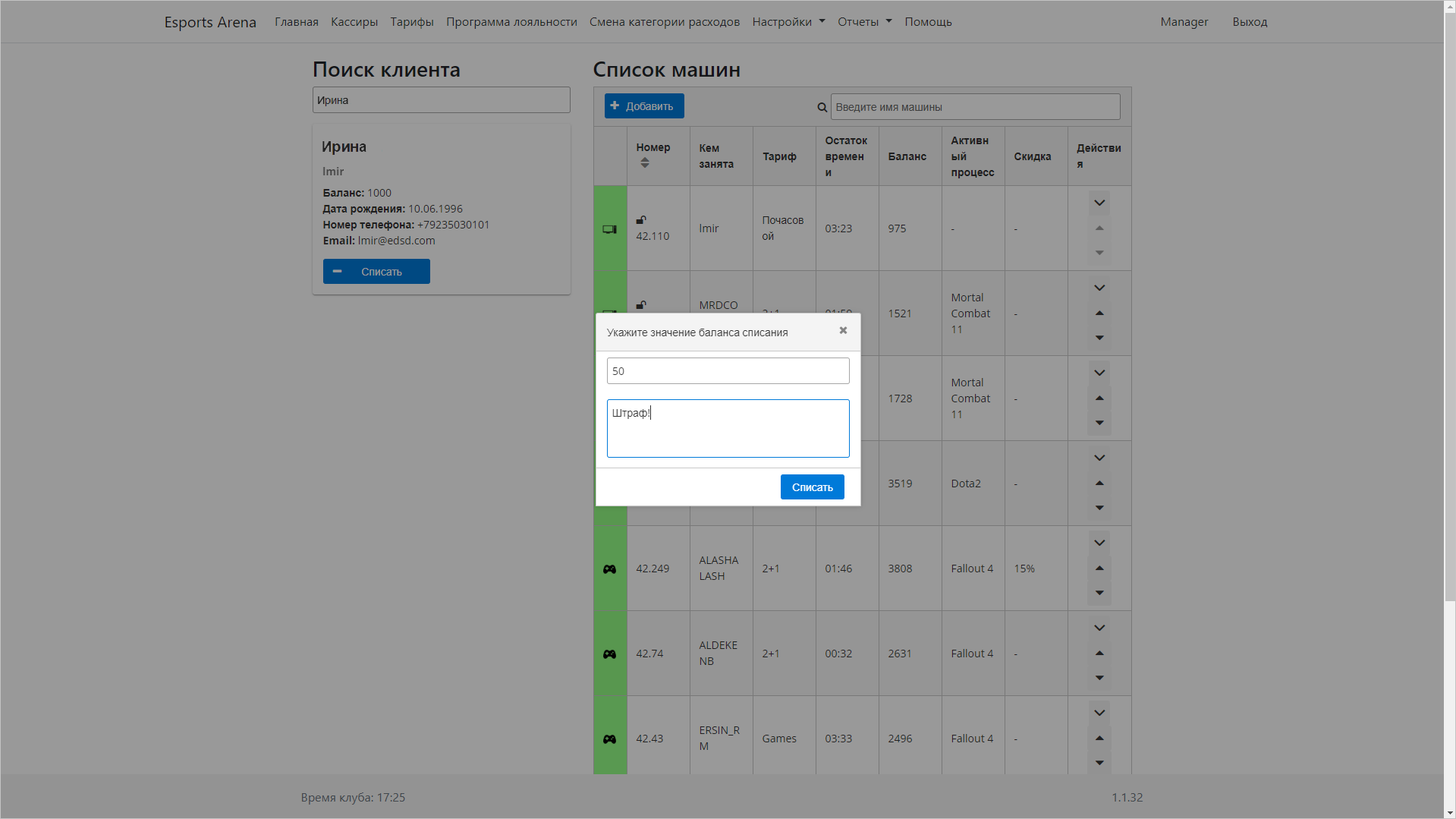Click the unlock icon above number 42.110
This screenshot has width=1456, height=819.
641,220
